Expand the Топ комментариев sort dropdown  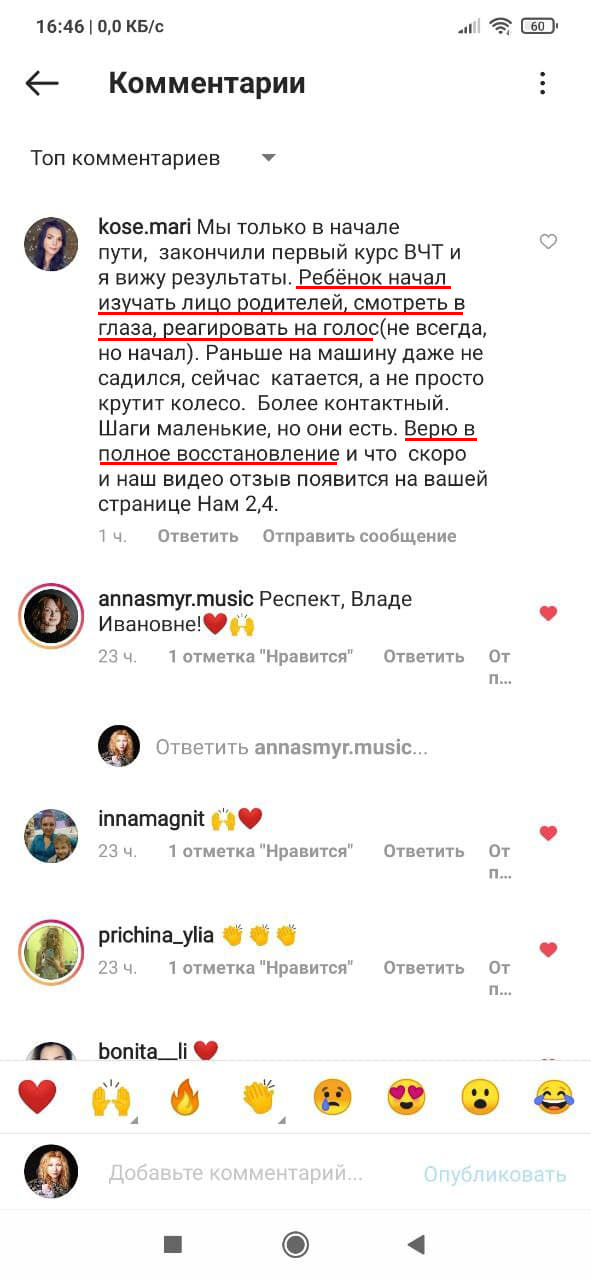[x=268, y=158]
